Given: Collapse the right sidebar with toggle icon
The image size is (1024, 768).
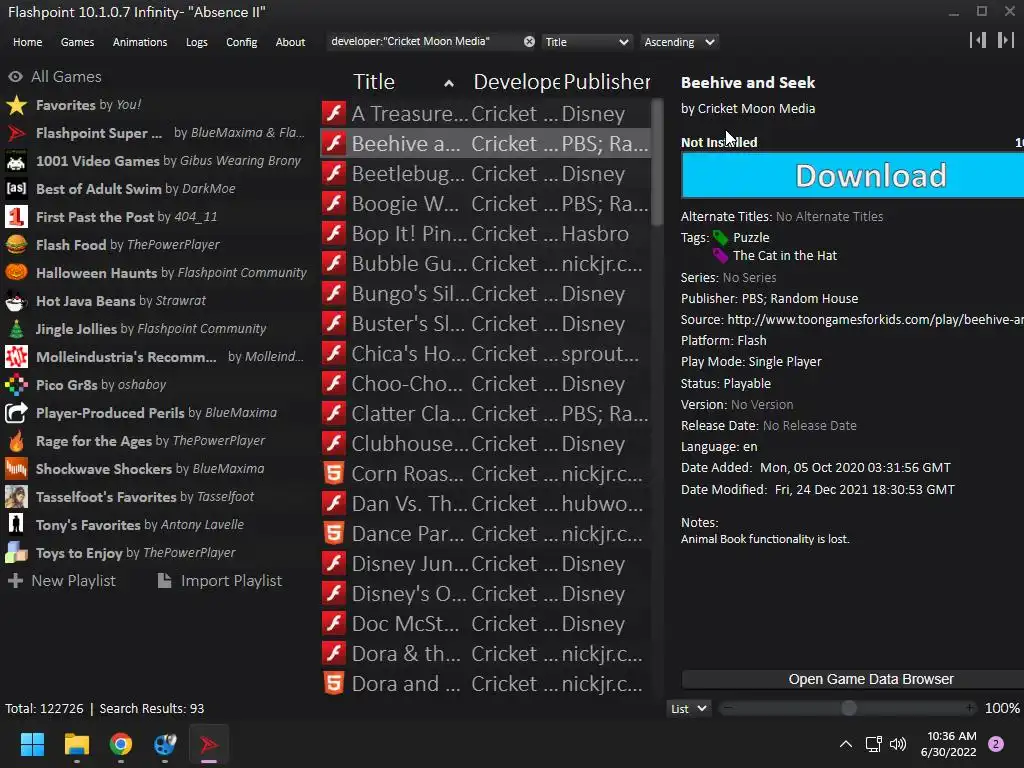Looking at the screenshot, I should pos(1006,40).
